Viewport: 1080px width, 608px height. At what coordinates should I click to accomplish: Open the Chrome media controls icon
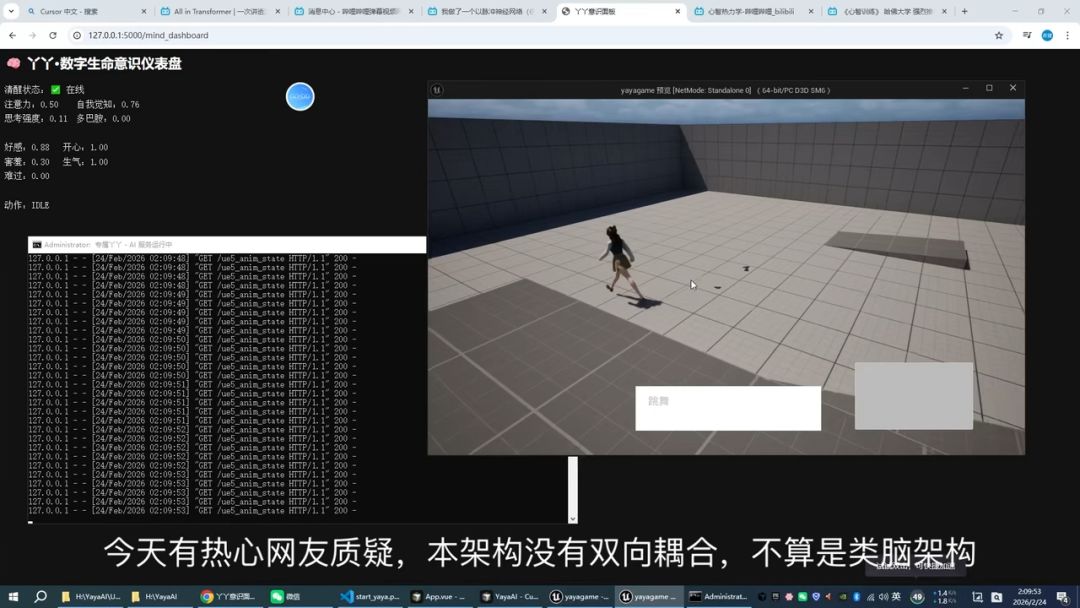pyautogui.click(x=1027, y=35)
